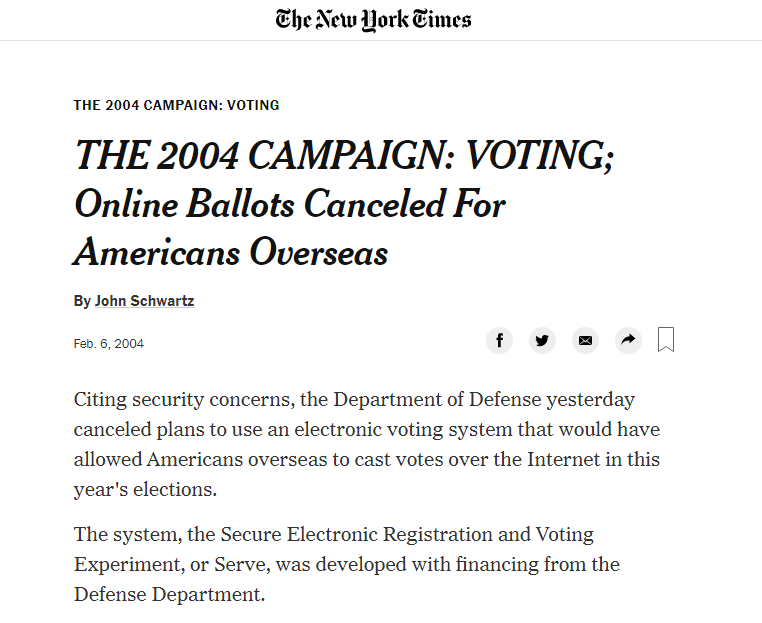This screenshot has height=623, width=762.
Task: Open more sharing options with arrow icon
Action: click(628, 340)
